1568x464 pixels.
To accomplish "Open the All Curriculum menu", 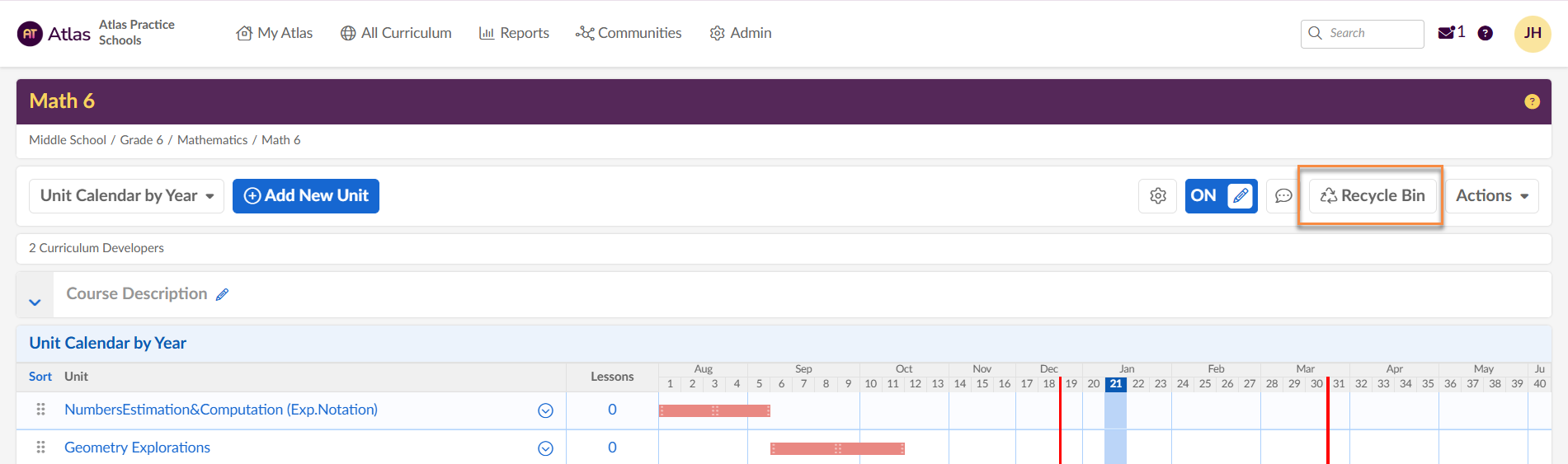I will tap(396, 33).
